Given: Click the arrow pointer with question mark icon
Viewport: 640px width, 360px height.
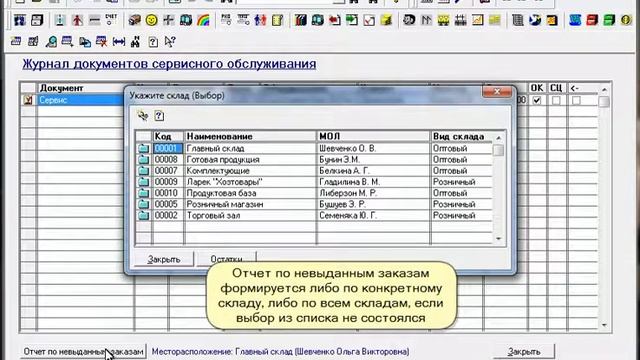Looking at the screenshot, I should 170,42.
